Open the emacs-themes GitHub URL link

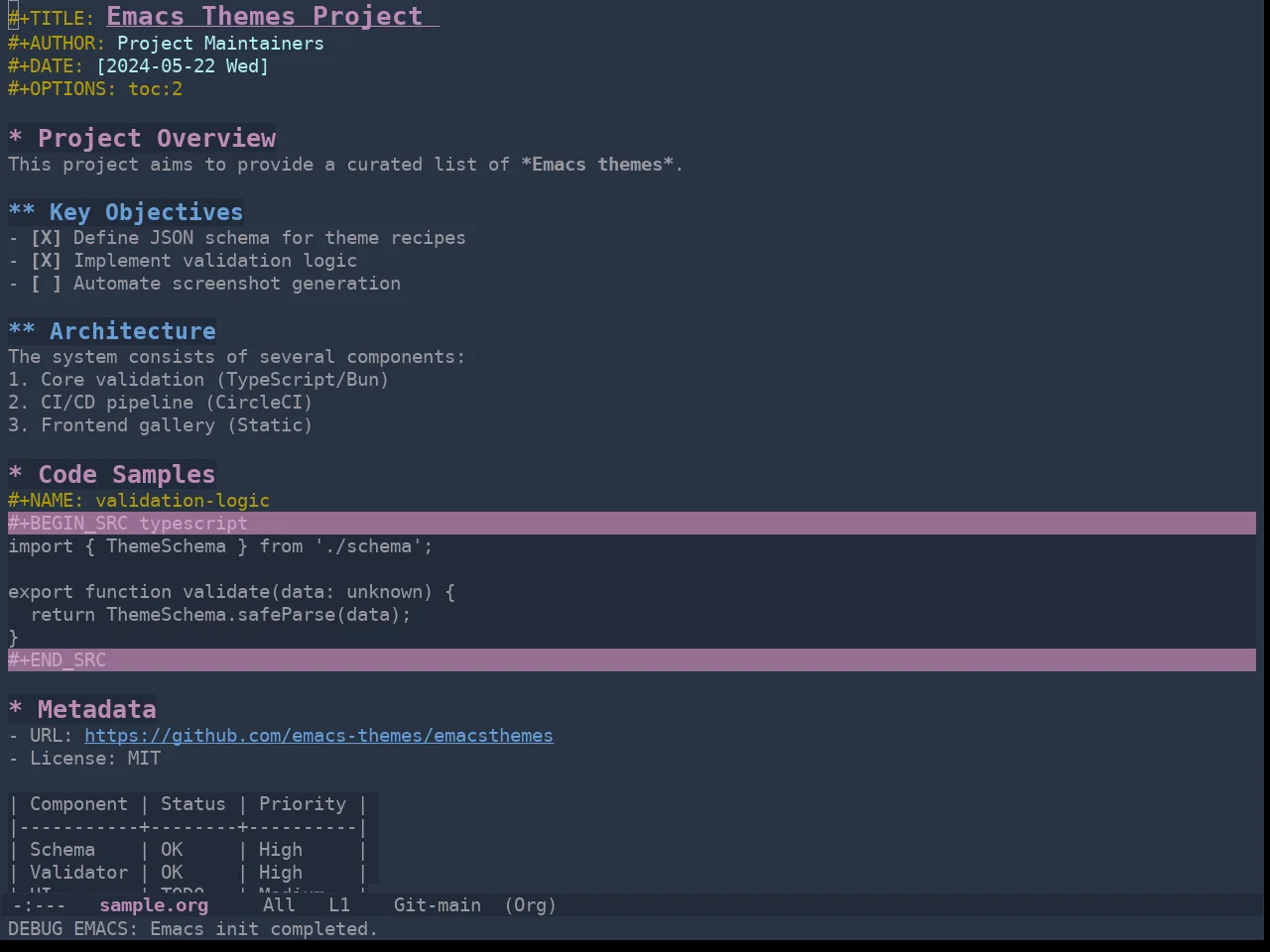pos(318,736)
